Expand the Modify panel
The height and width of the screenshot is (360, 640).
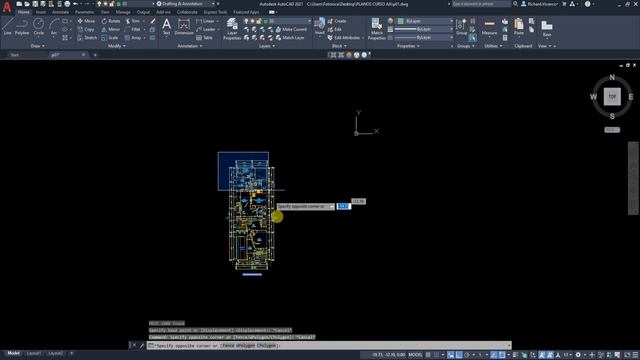117,46
